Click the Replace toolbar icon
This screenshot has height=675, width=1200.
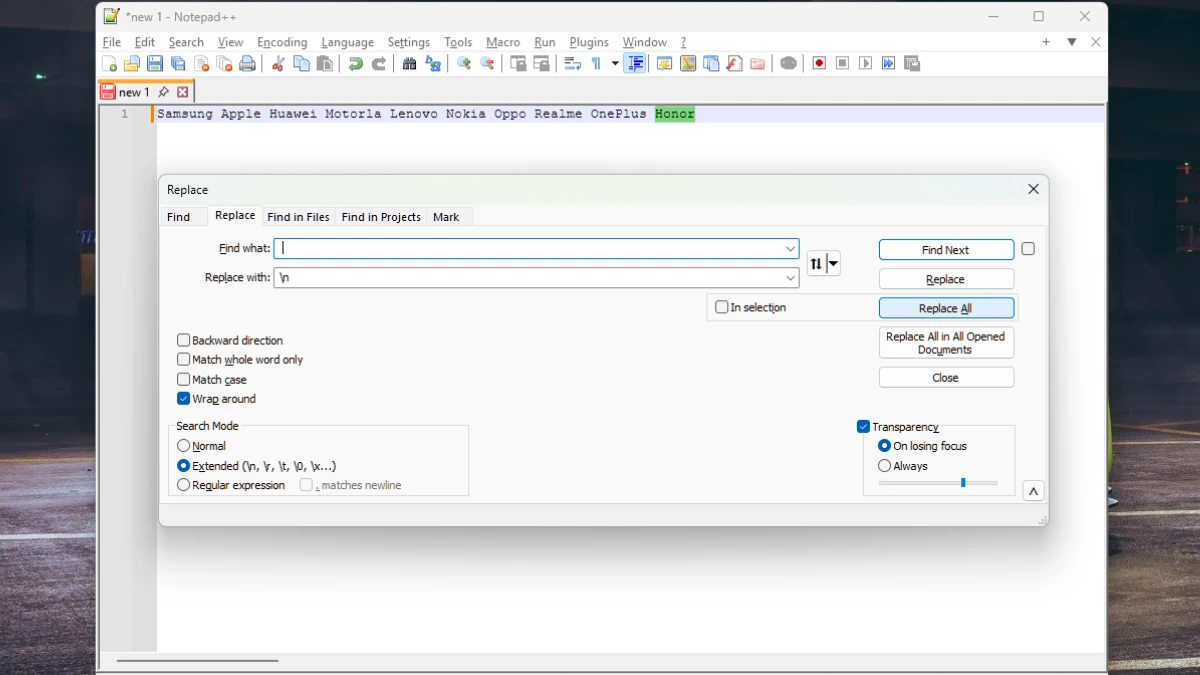coord(433,63)
